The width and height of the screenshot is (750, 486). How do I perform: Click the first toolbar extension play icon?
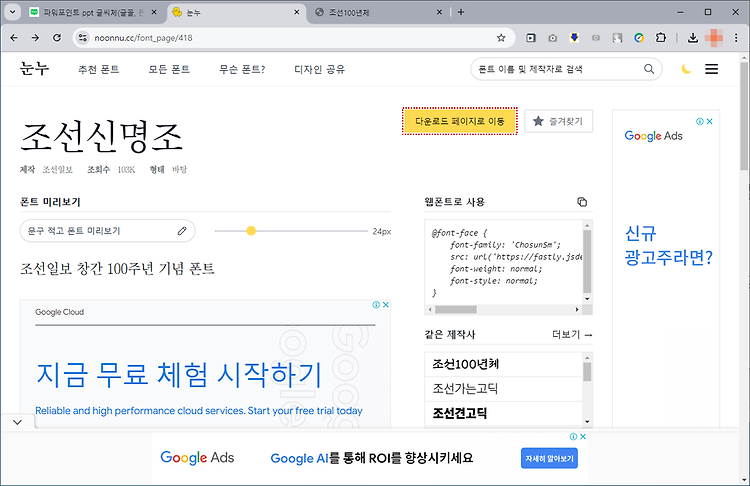[531, 38]
